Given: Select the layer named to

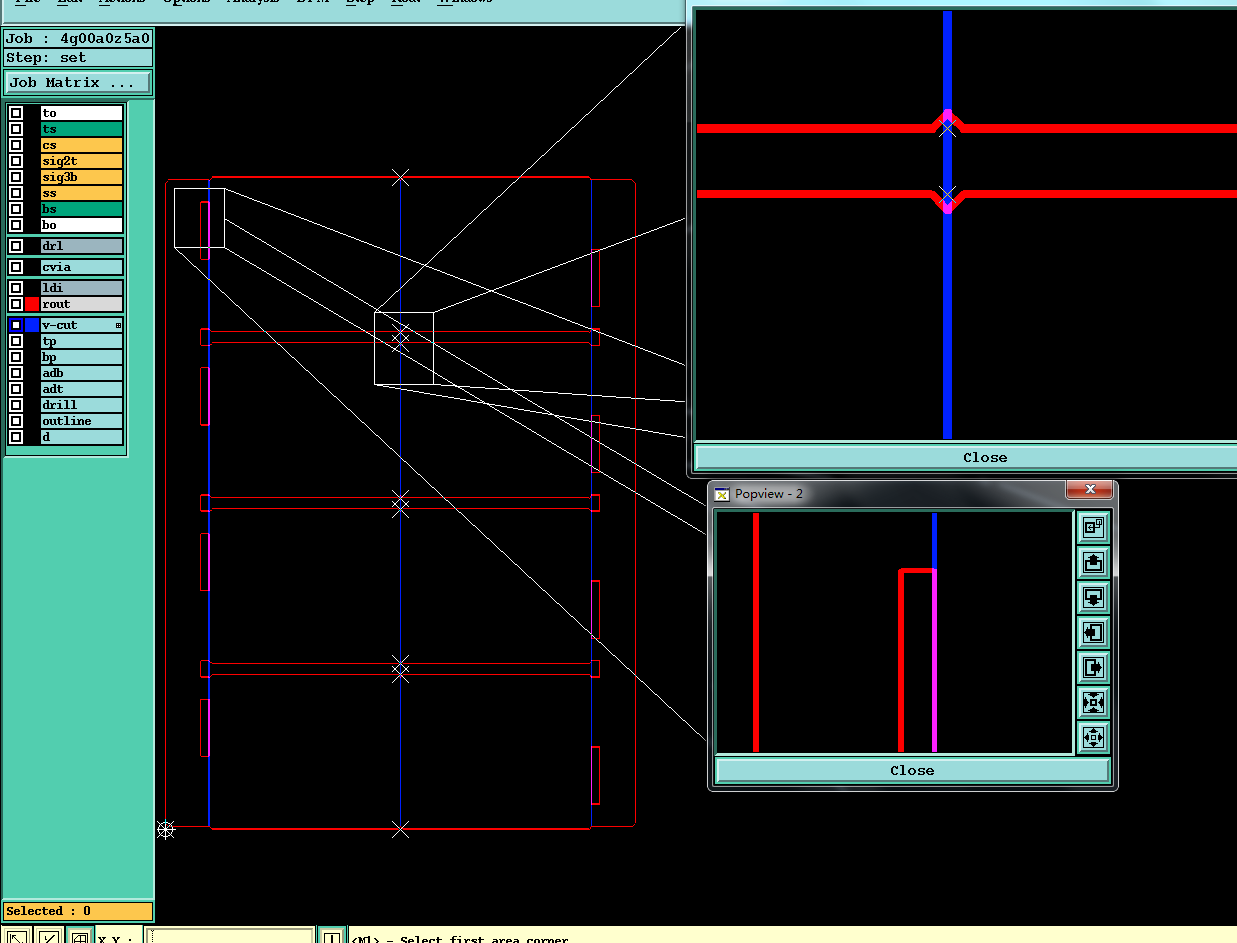Looking at the screenshot, I should pyautogui.click(x=82, y=113).
